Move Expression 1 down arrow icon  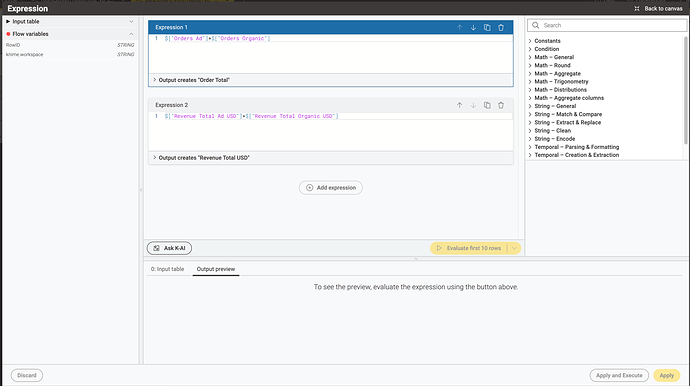point(473,27)
